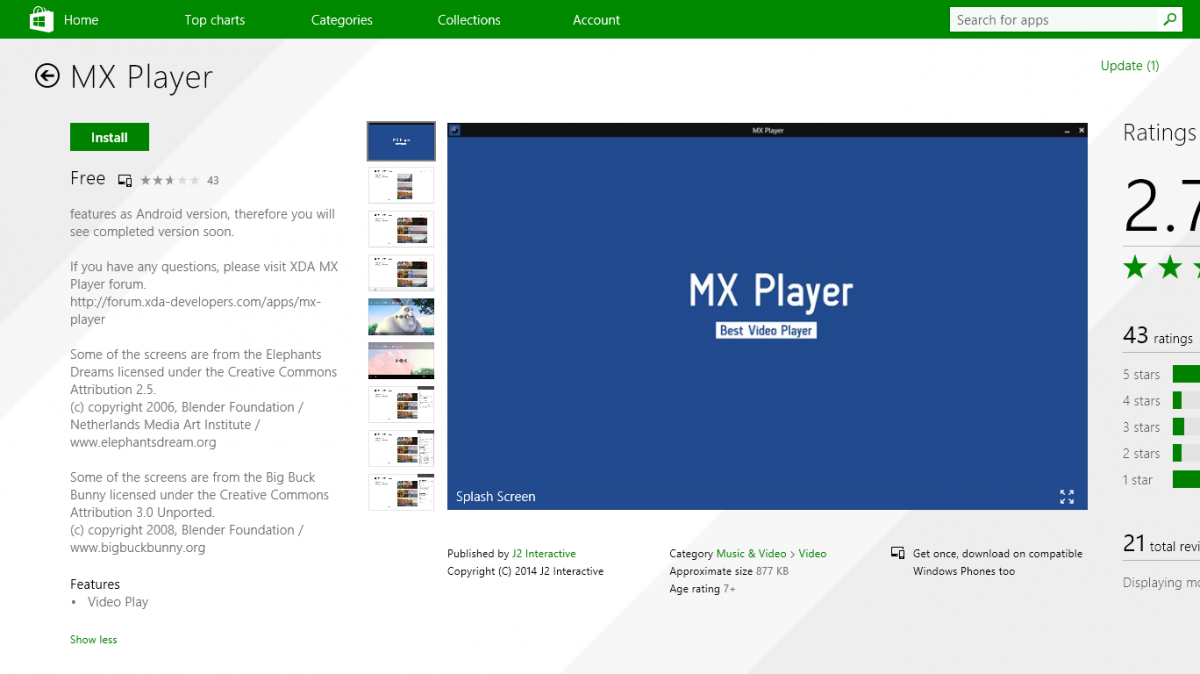
Task: Go back using the circled arrow
Action: point(47,76)
